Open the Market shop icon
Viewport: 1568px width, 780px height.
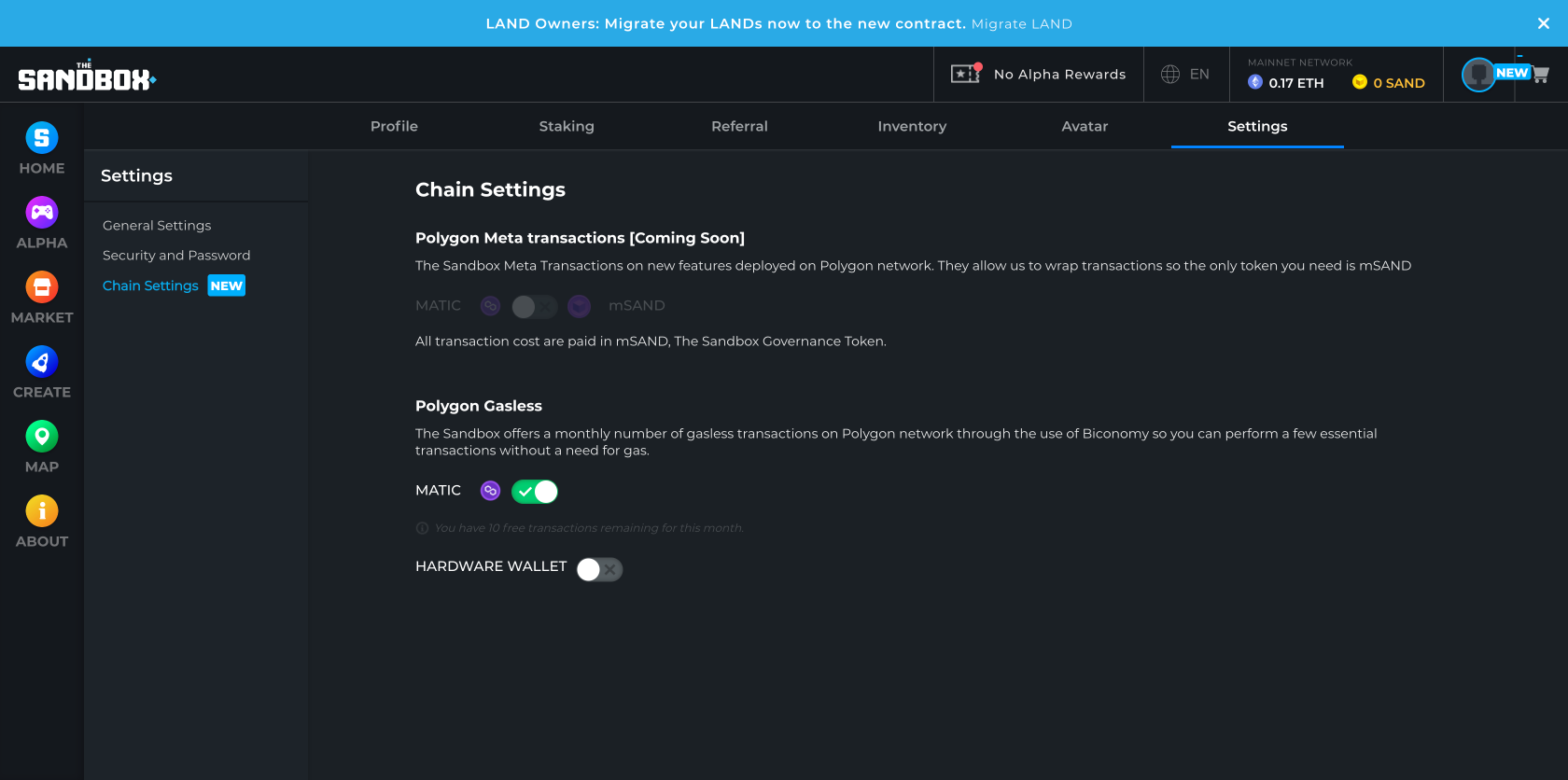pos(42,287)
